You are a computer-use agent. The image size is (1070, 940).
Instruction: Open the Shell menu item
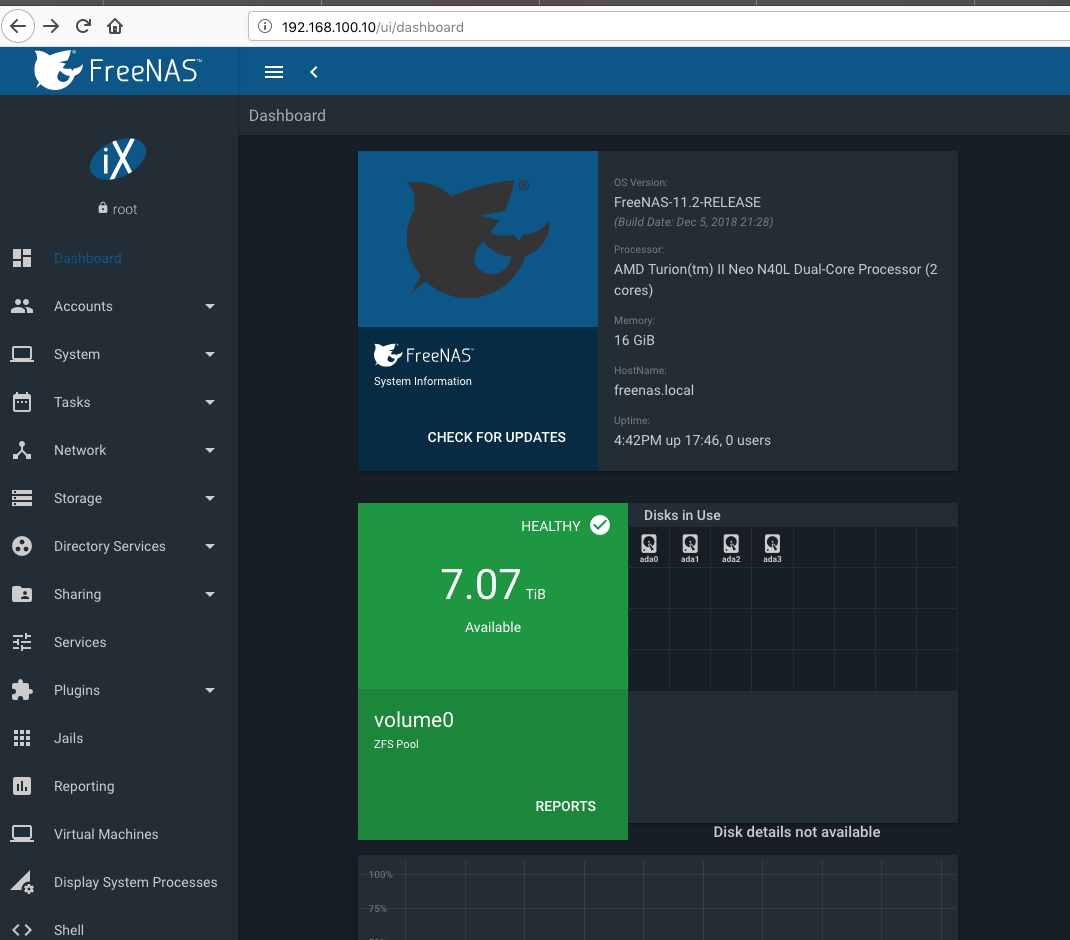69,930
